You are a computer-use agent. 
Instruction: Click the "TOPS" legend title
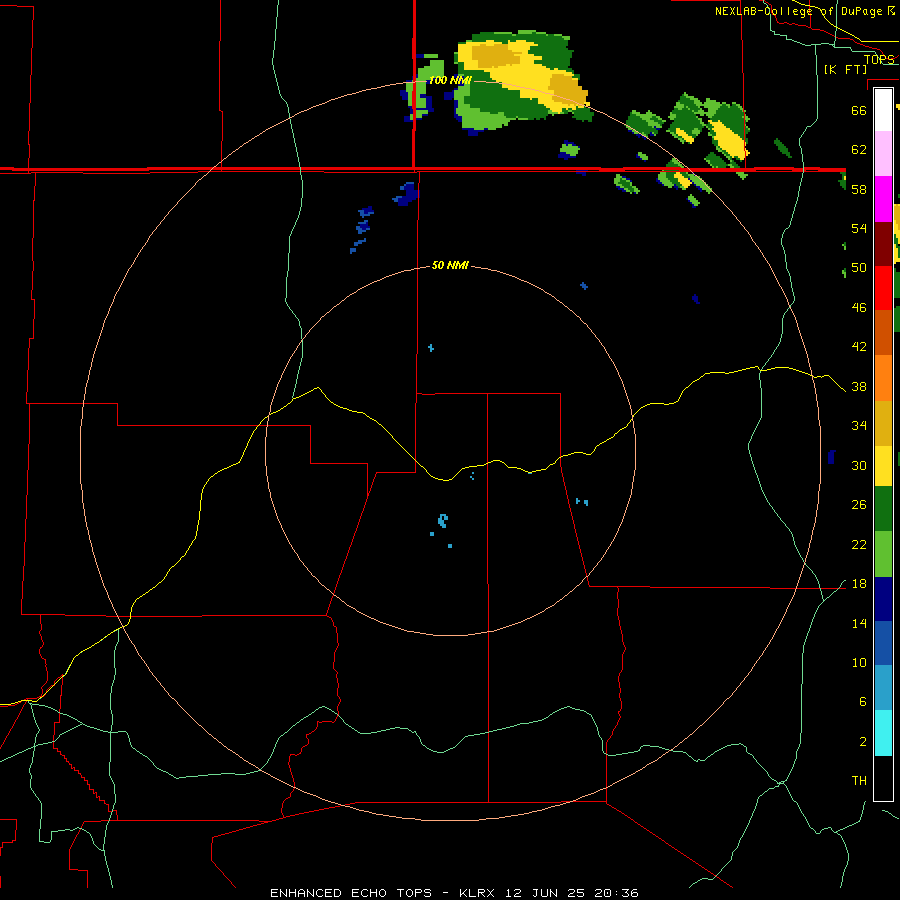[x=879, y=59]
